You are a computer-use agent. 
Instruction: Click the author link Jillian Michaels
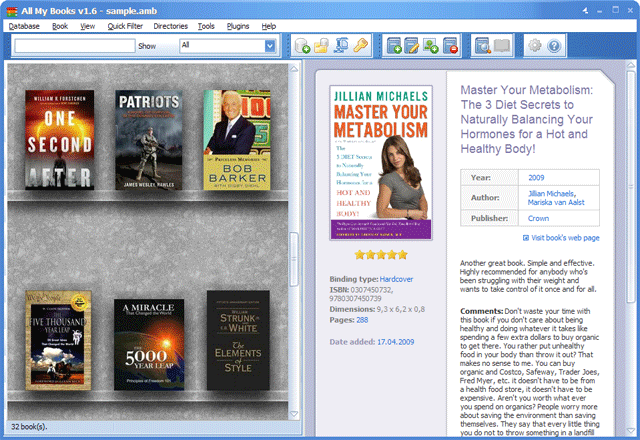[x=551, y=193]
